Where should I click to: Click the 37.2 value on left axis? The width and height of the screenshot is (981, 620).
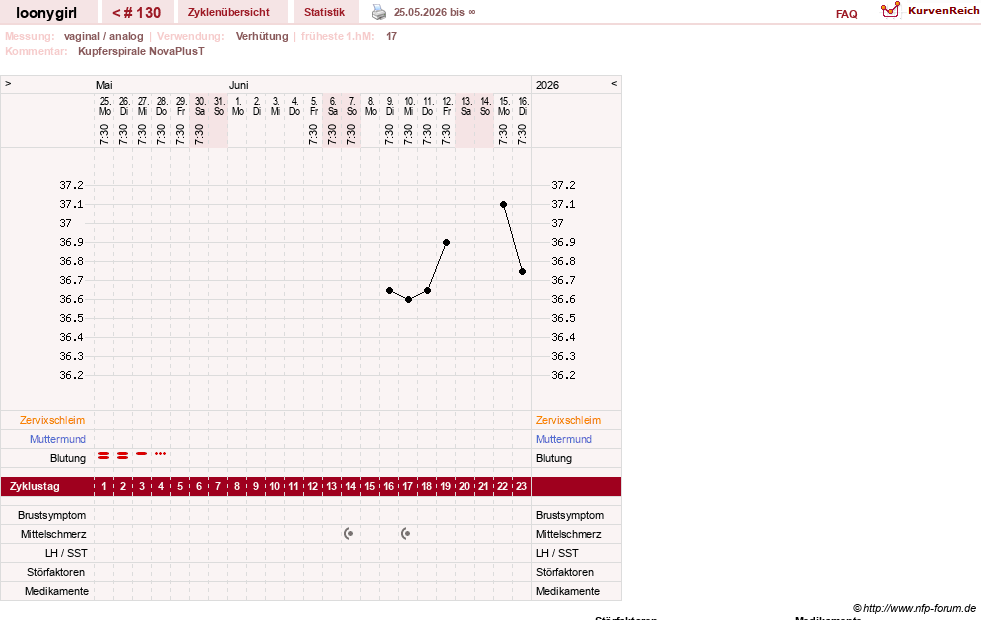point(71,185)
